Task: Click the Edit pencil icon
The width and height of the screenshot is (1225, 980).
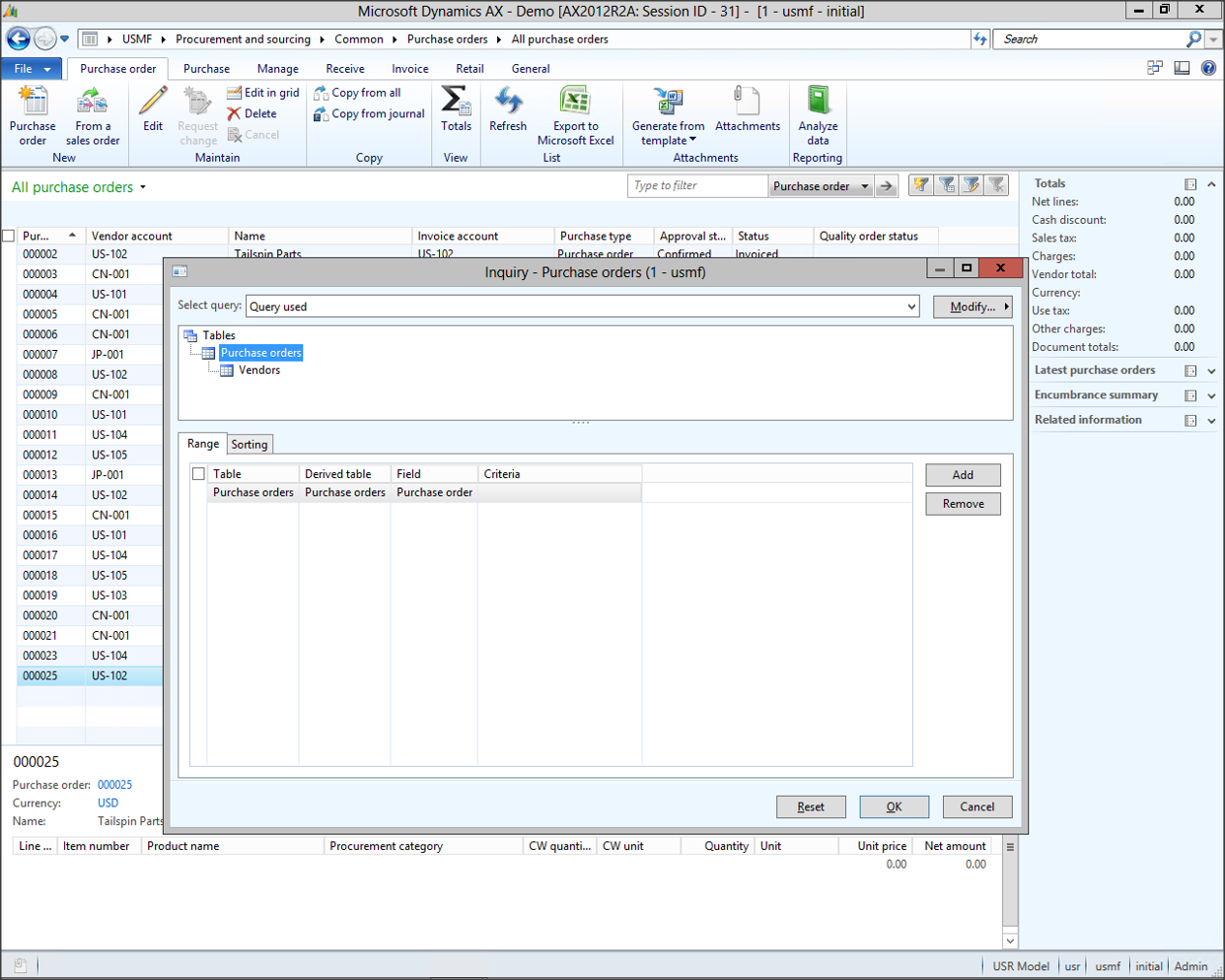Action: [x=153, y=103]
